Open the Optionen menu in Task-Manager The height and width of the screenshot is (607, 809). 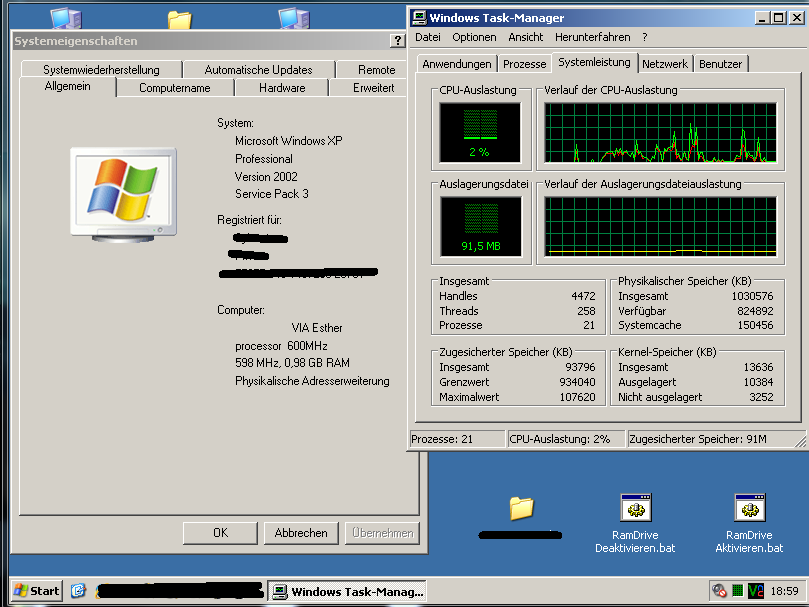[474, 37]
